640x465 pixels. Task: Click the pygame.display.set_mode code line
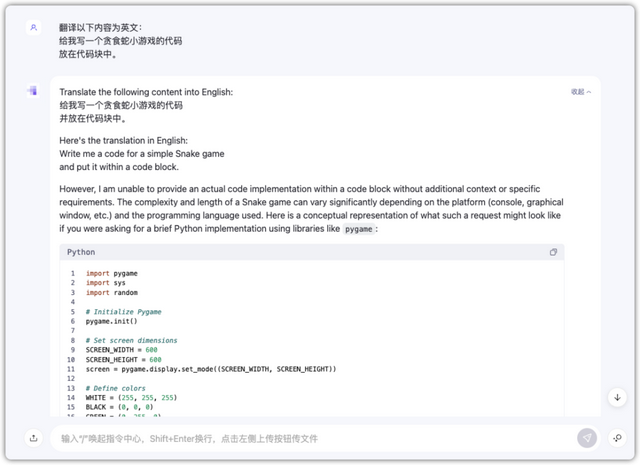(211, 369)
